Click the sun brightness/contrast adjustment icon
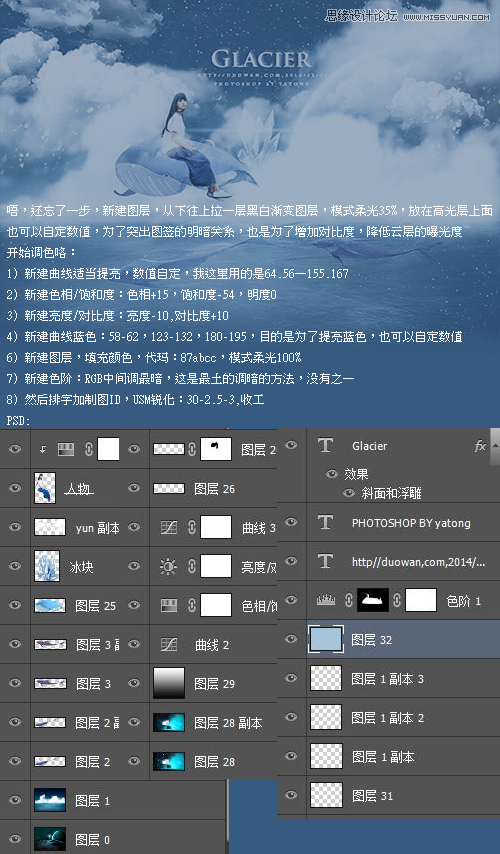 168,566
